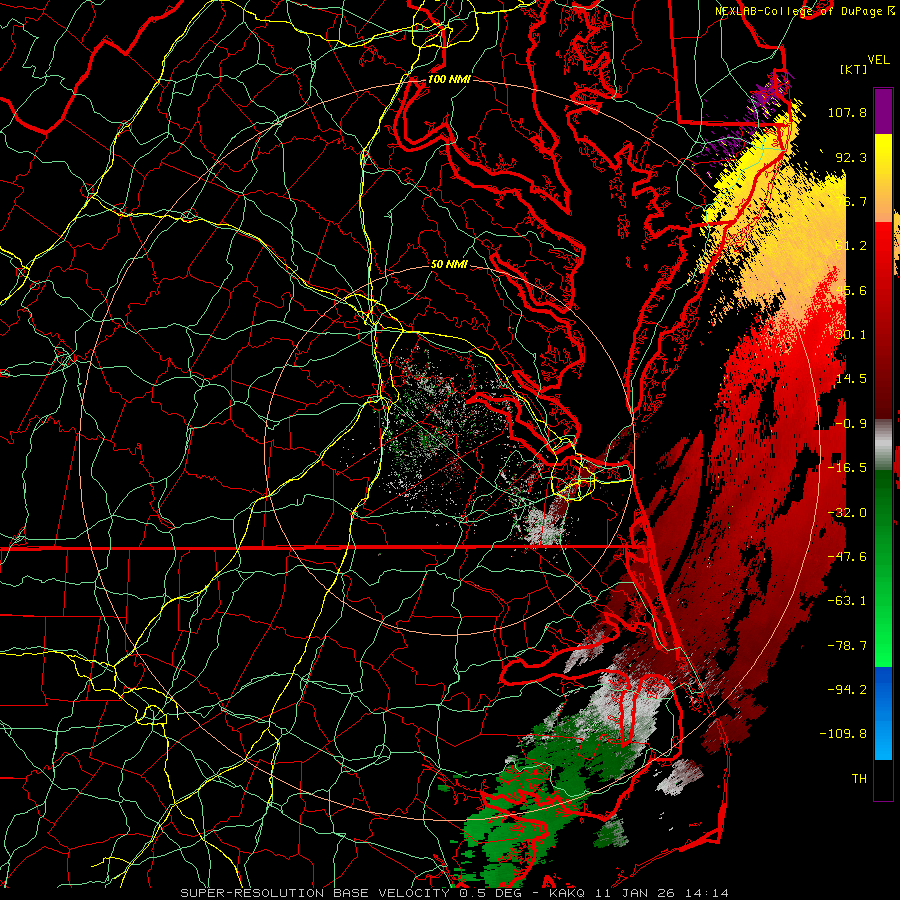
Task: Select the 45.6 velocity scale label
Action: [x=851, y=290]
